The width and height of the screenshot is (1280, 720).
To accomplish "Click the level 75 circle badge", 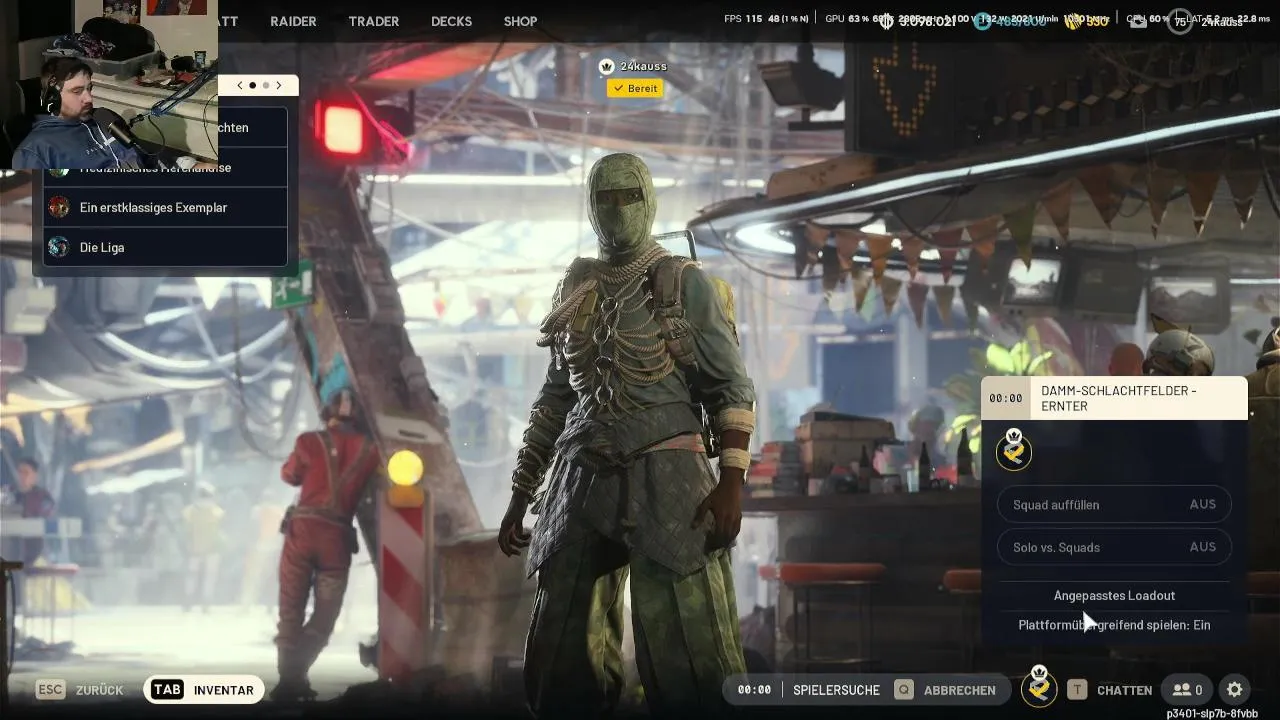I will point(1180,21).
